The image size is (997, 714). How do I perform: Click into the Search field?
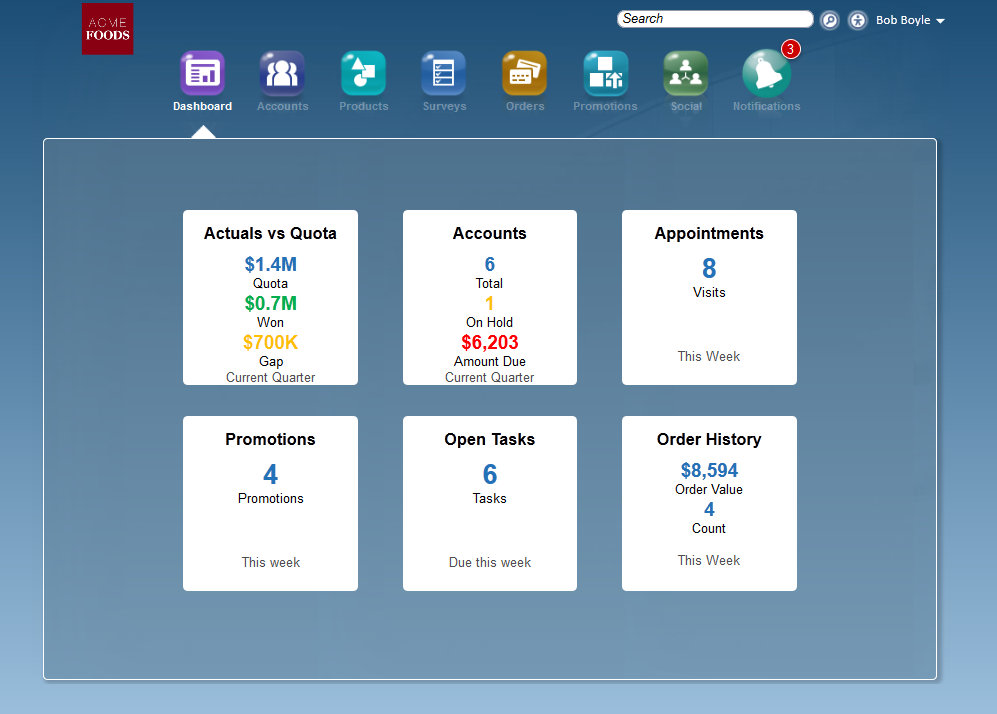pos(715,19)
